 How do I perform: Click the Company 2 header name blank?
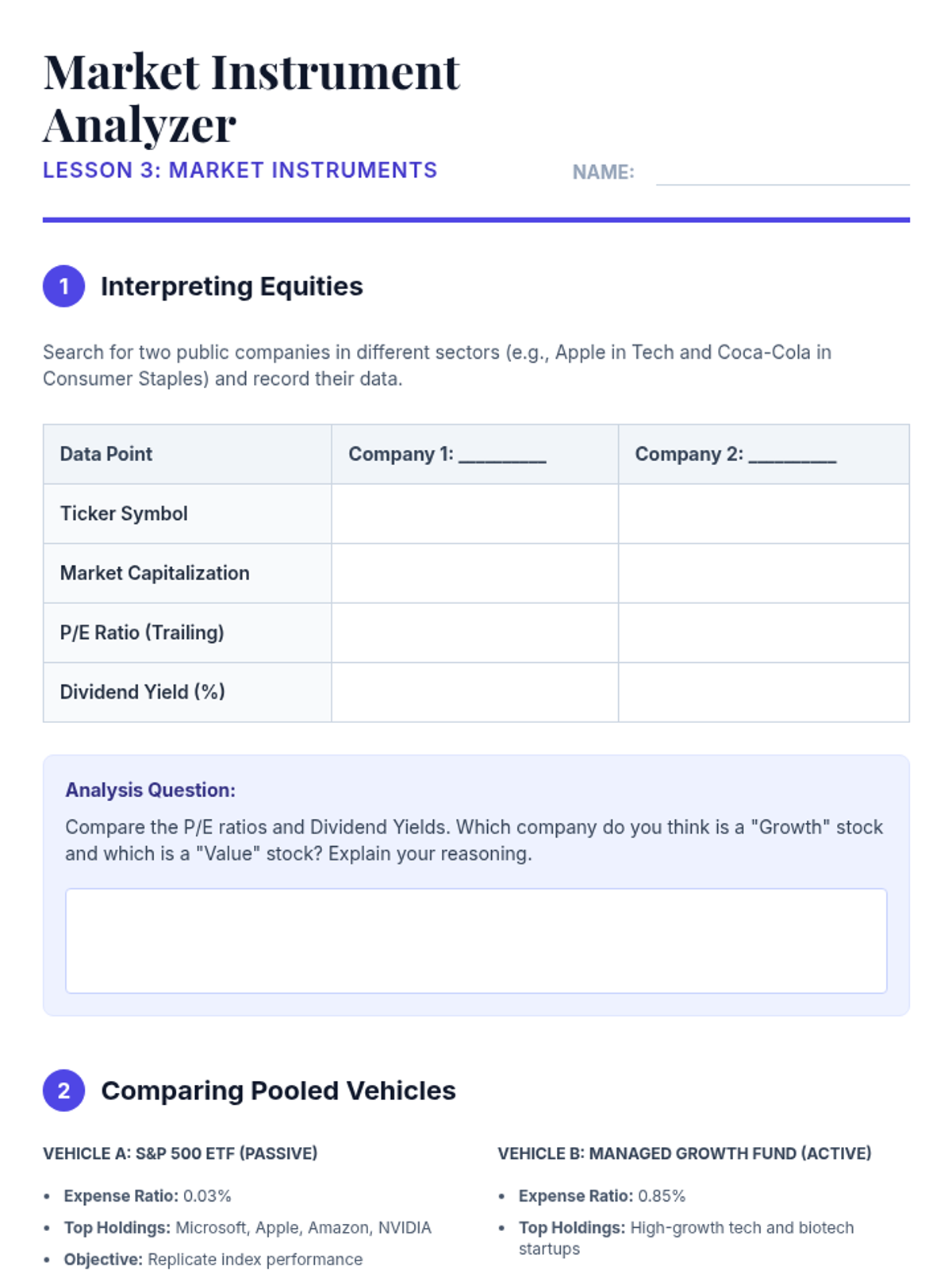(792, 456)
